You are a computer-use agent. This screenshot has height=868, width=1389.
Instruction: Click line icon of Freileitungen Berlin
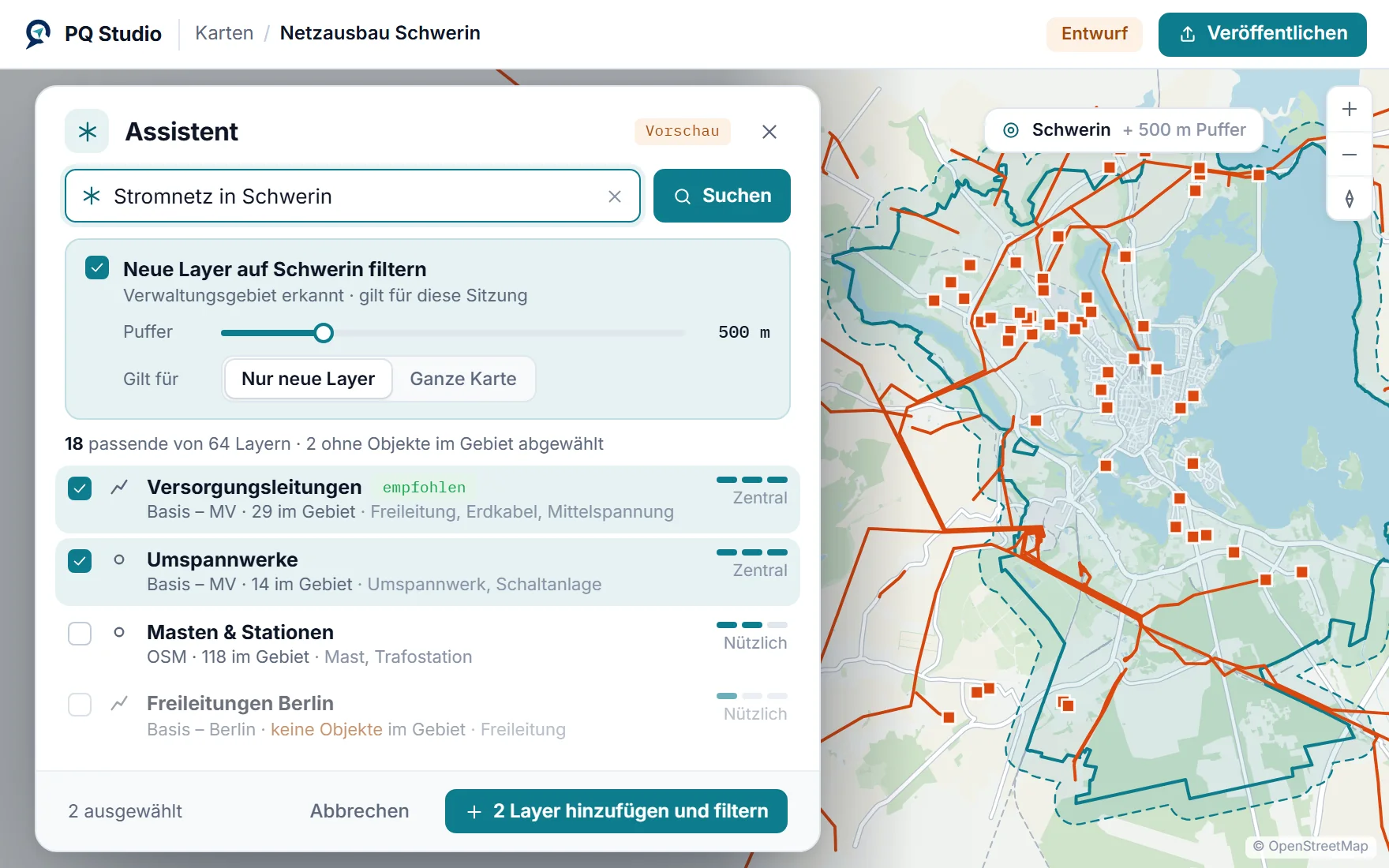tap(119, 703)
